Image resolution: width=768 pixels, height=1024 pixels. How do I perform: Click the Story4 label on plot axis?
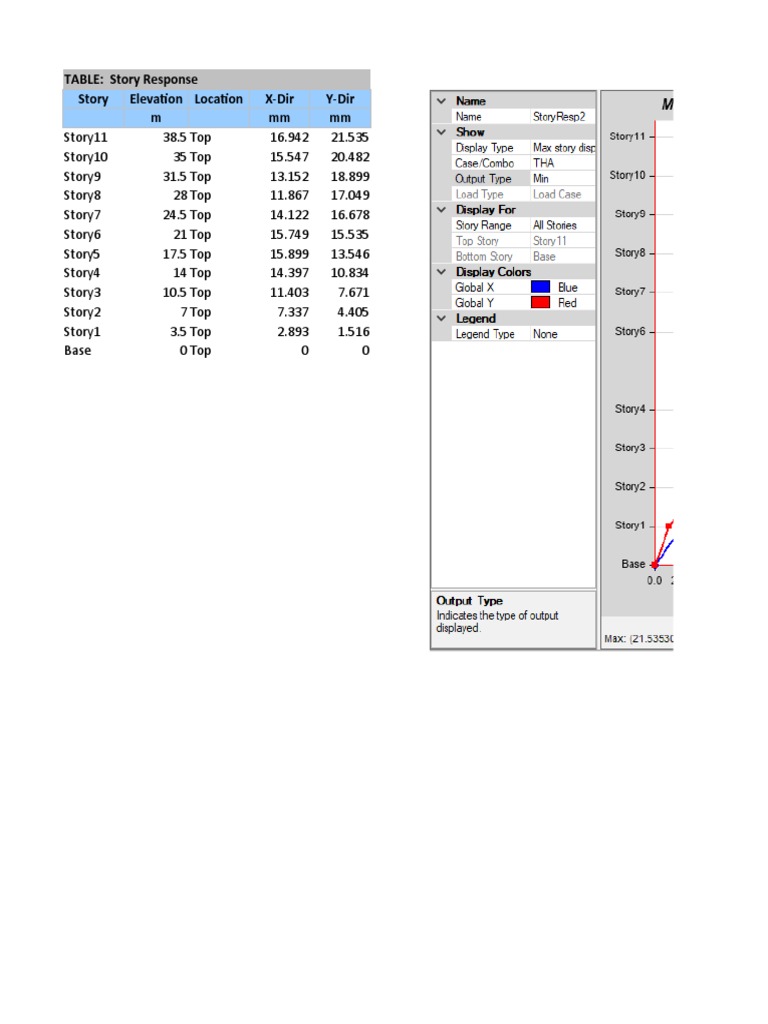[630, 409]
